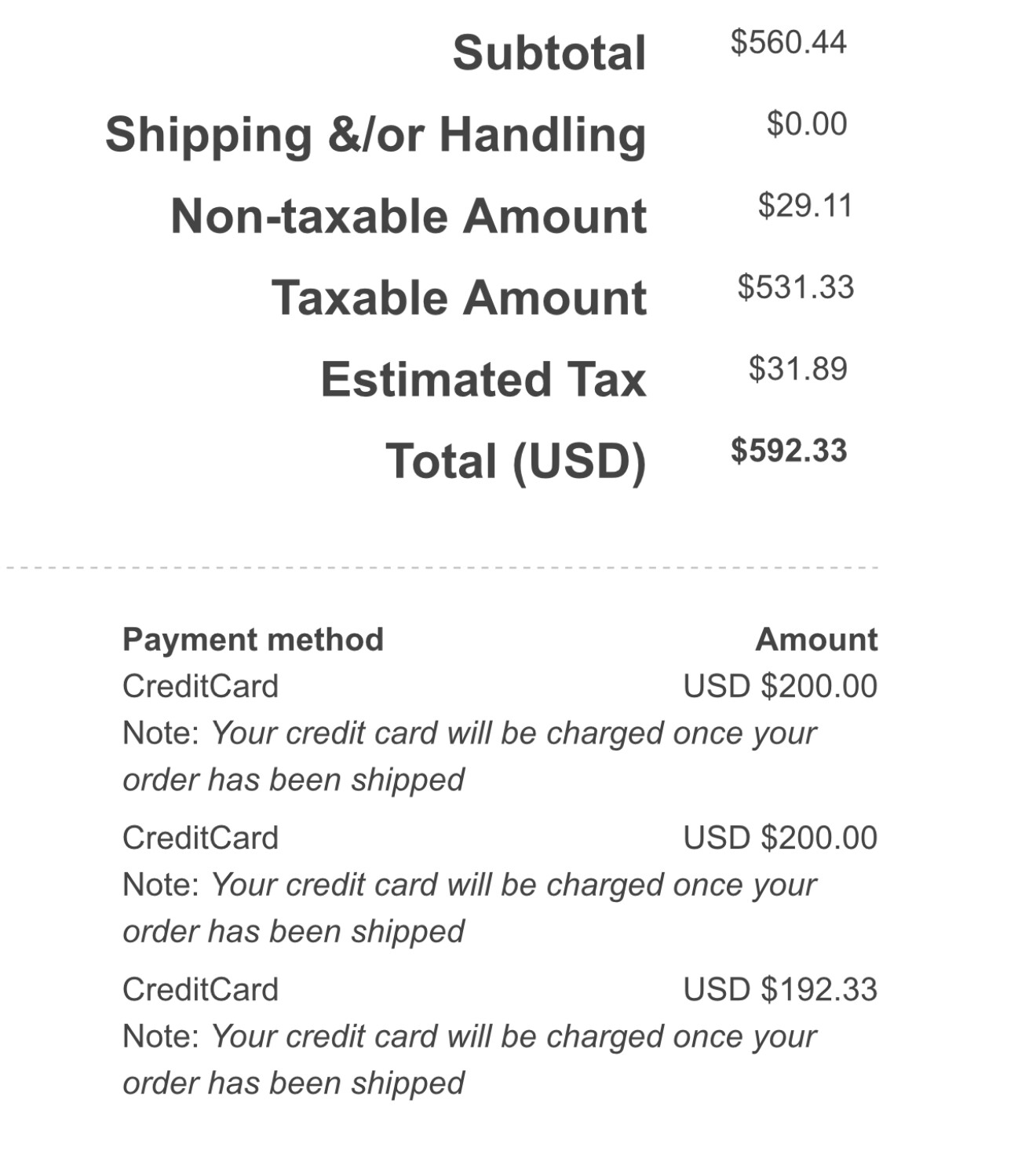Click the $531.33 taxable value
This screenshot has height=1158, width=1036.
(795, 287)
